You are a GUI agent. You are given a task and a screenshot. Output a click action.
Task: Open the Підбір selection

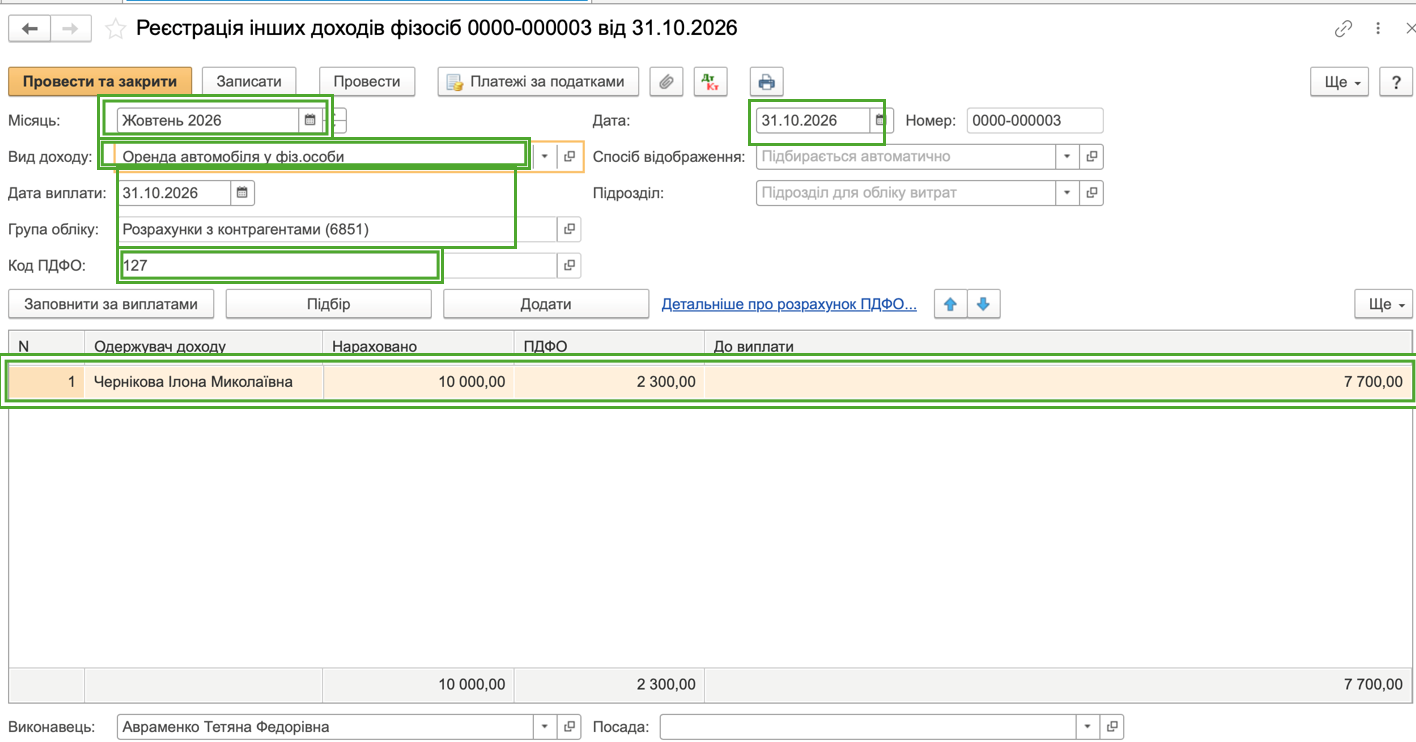click(x=328, y=304)
